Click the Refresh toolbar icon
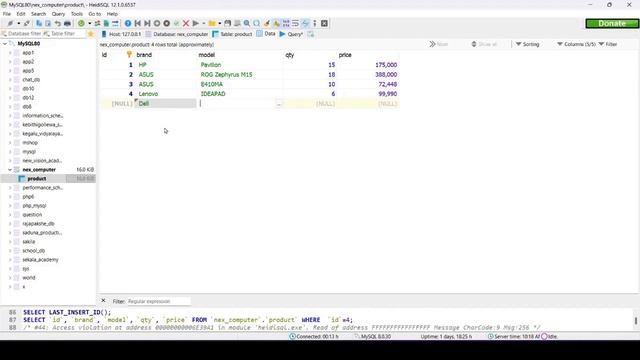Viewport: 640px width, 360px height. (x=81, y=23)
